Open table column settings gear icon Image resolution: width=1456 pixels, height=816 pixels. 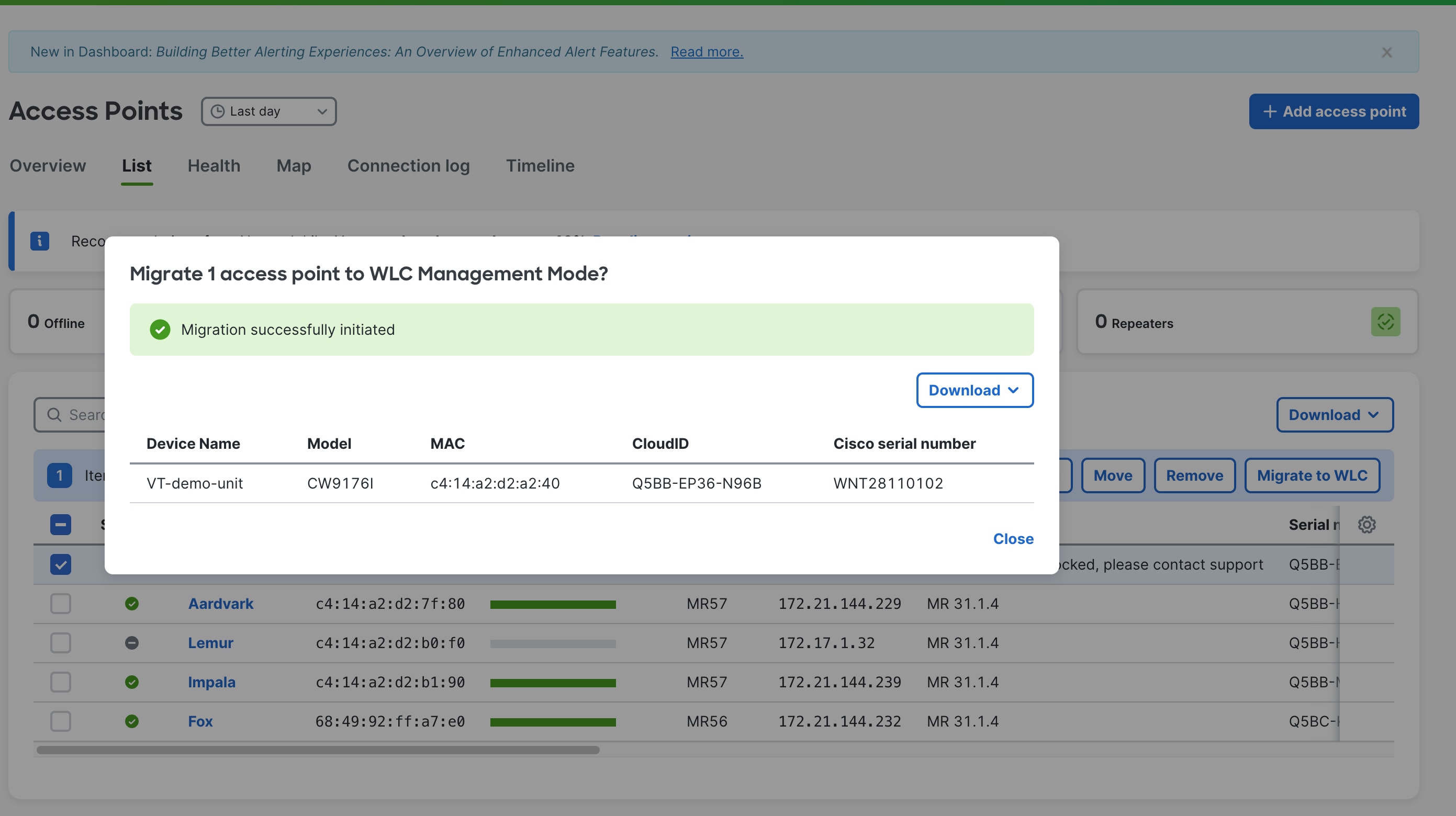coord(1367,525)
